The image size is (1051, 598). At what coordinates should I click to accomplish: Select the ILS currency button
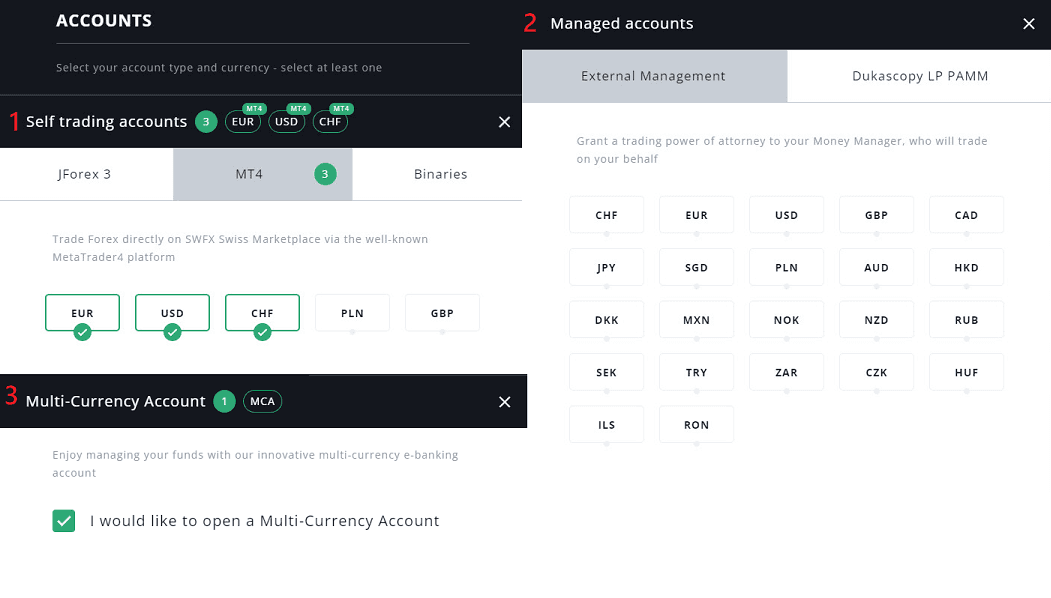click(x=607, y=424)
